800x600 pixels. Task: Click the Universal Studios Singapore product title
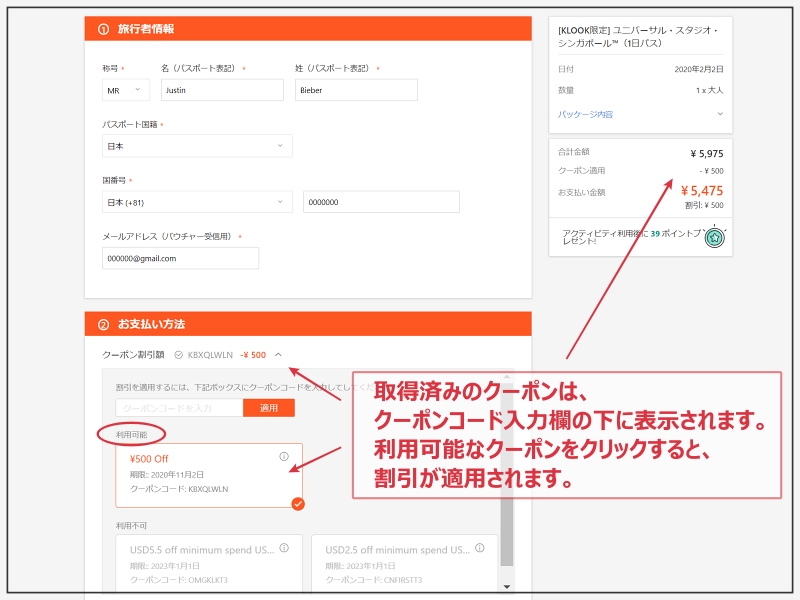pos(638,36)
